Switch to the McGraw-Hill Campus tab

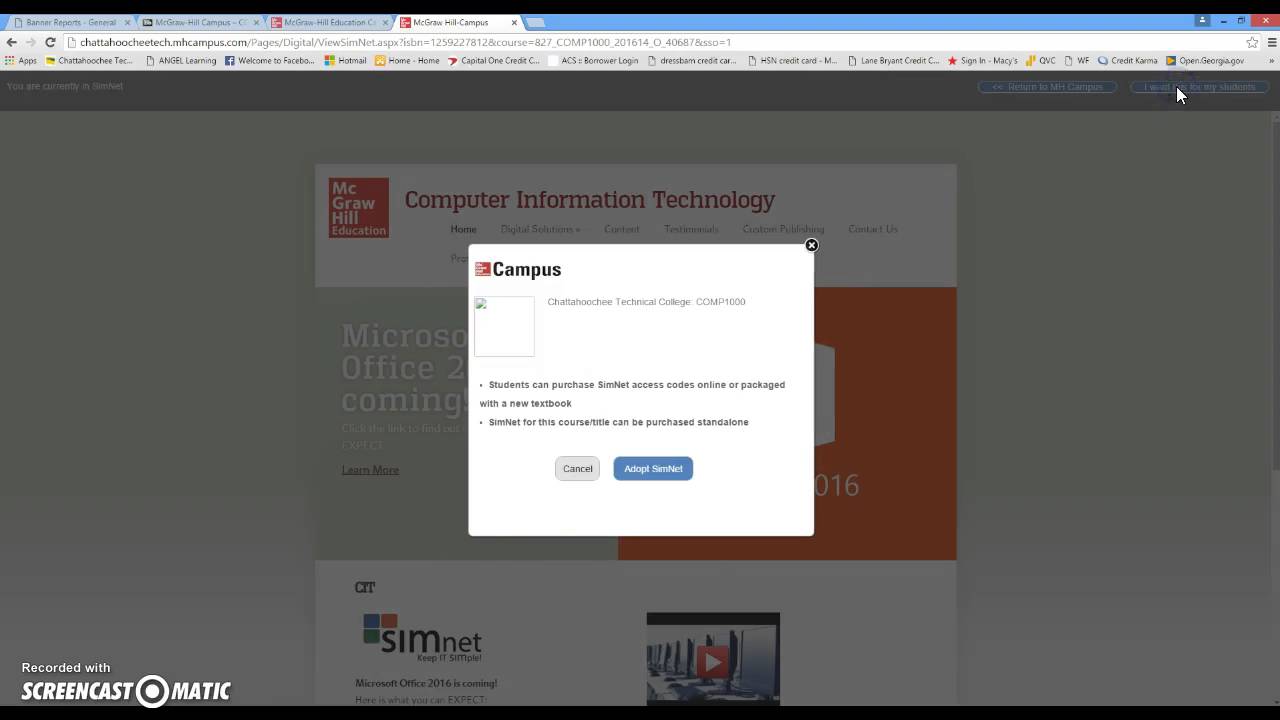point(200,22)
